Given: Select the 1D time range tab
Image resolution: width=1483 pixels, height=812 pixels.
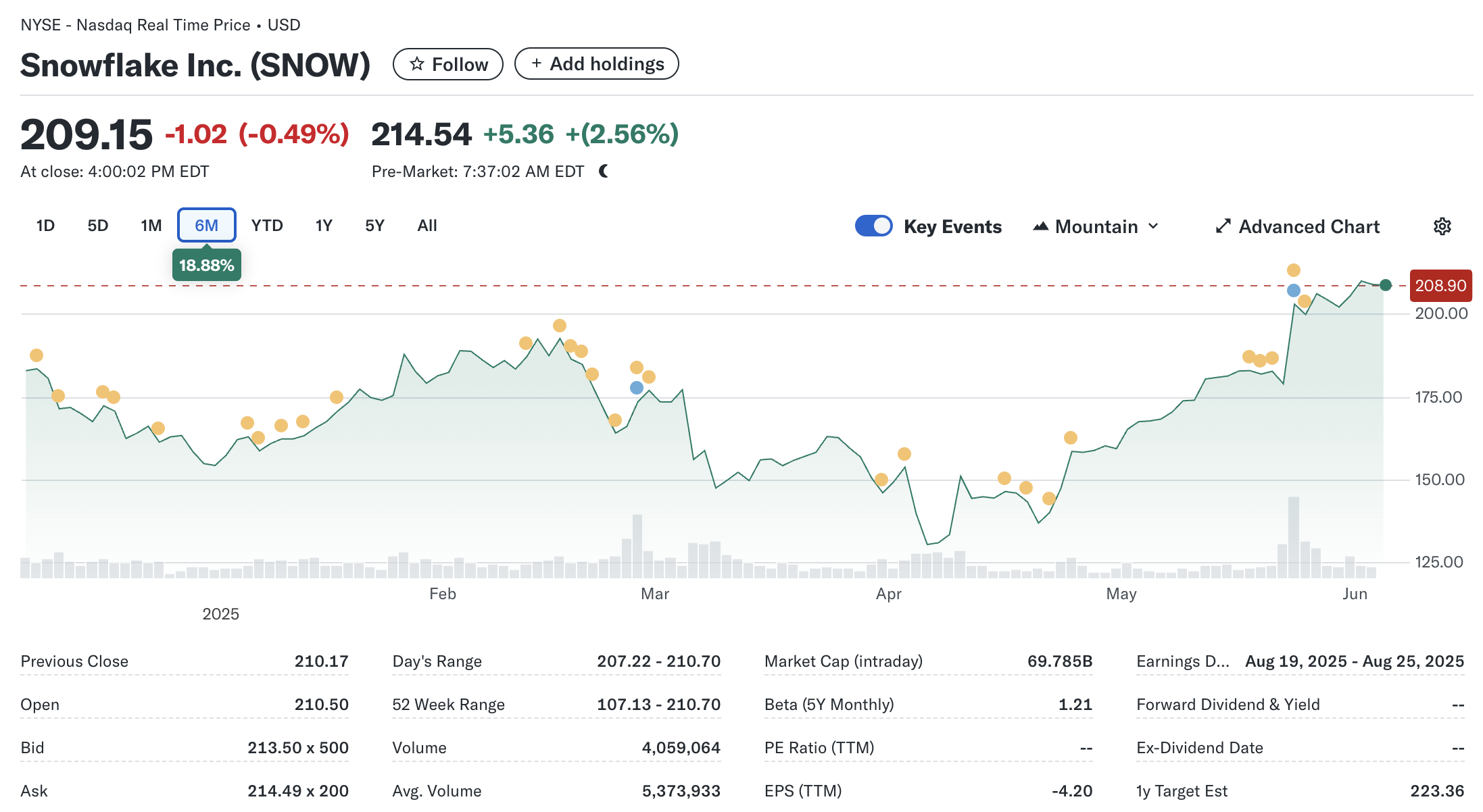Looking at the screenshot, I should [45, 226].
